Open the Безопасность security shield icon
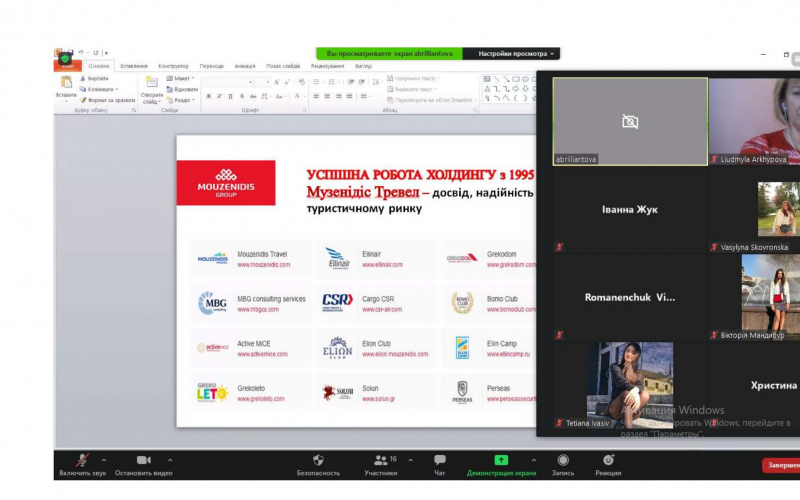Viewport: 800px width, 500px height. pos(318,460)
